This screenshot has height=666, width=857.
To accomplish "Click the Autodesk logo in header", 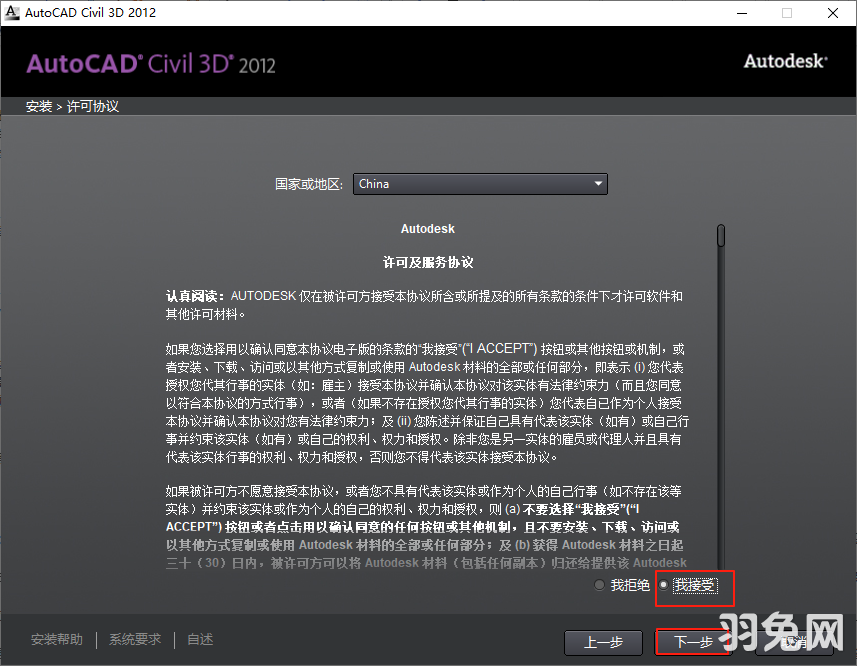I will click(785, 61).
